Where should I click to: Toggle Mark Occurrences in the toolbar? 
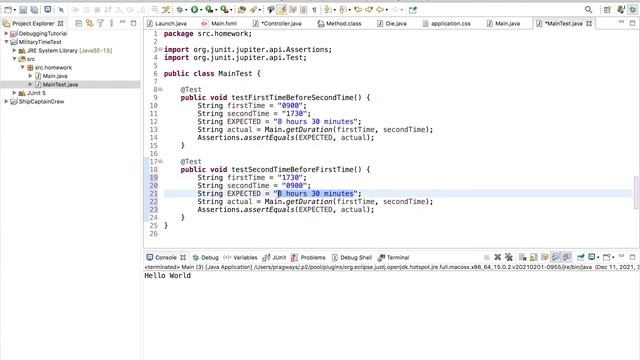282,10
